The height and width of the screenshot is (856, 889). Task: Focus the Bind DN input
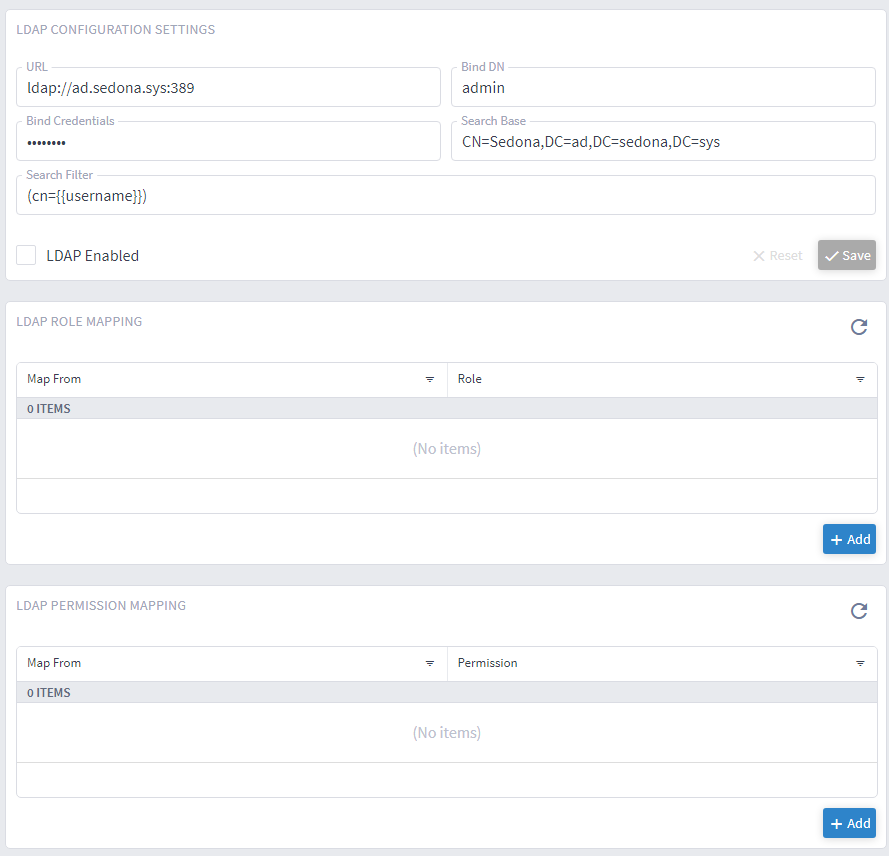663,88
